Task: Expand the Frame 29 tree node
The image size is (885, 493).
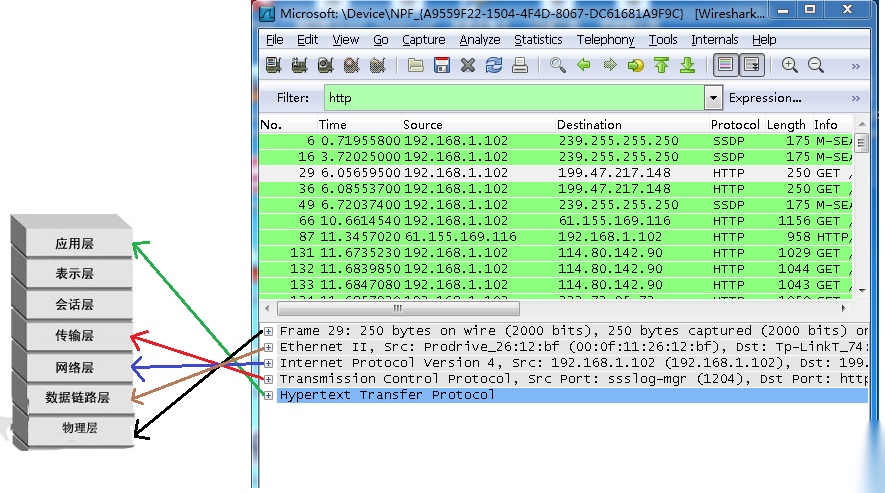Action: pos(269,331)
